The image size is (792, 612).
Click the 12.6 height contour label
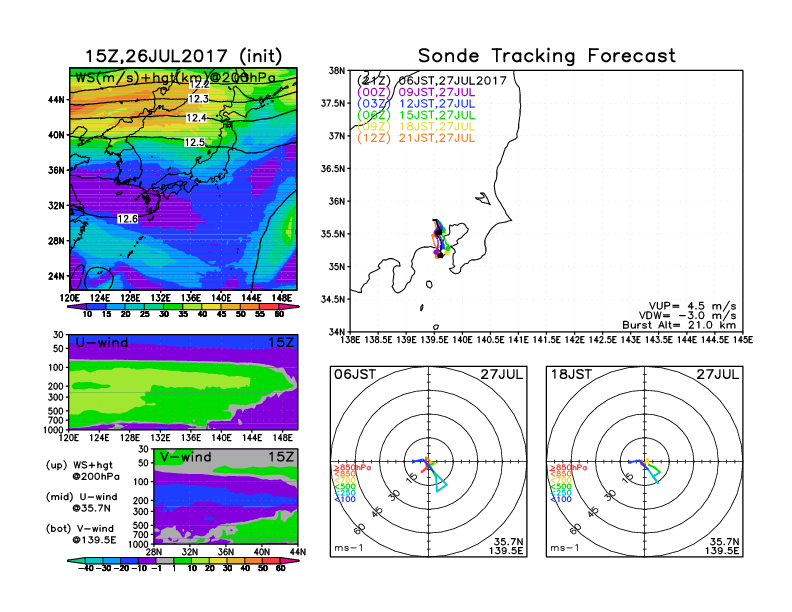pyautogui.click(x=127, y=219)
